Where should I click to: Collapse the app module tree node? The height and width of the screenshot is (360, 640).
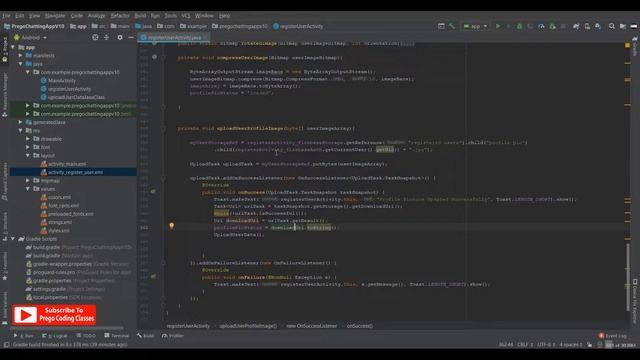pos(13,47)
